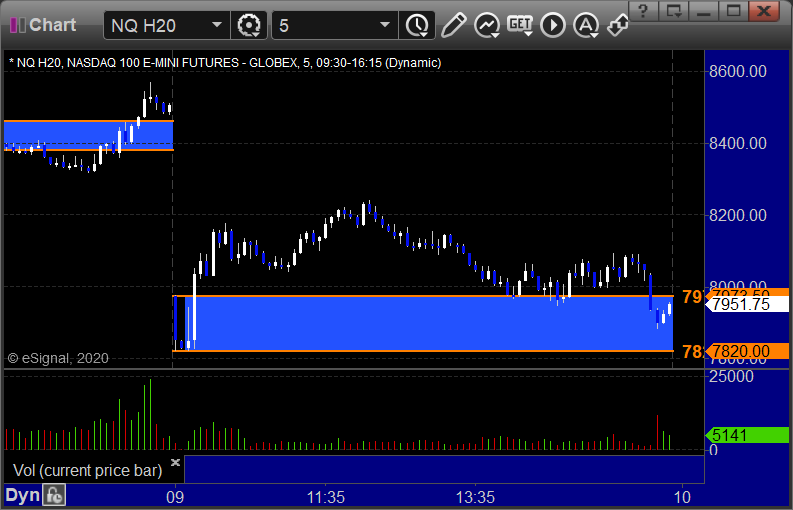The height and width of the screenshot is (510, 793).
Task: Click the chart title NQ H20 NASDAQ 100 text
Action: (225, 63)
